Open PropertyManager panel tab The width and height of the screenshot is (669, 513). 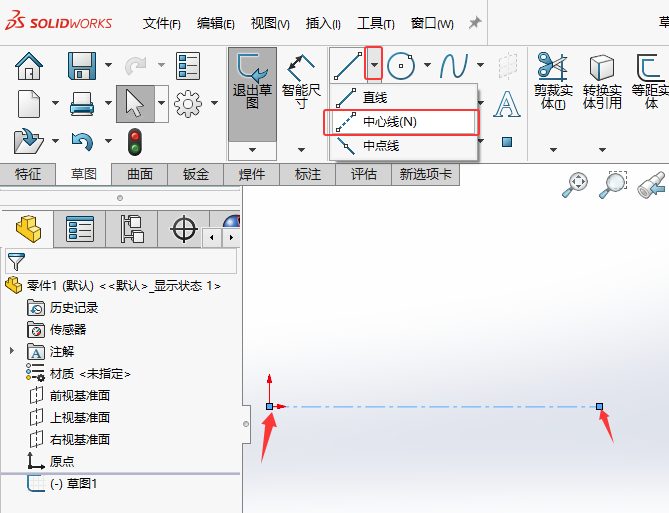80,229
